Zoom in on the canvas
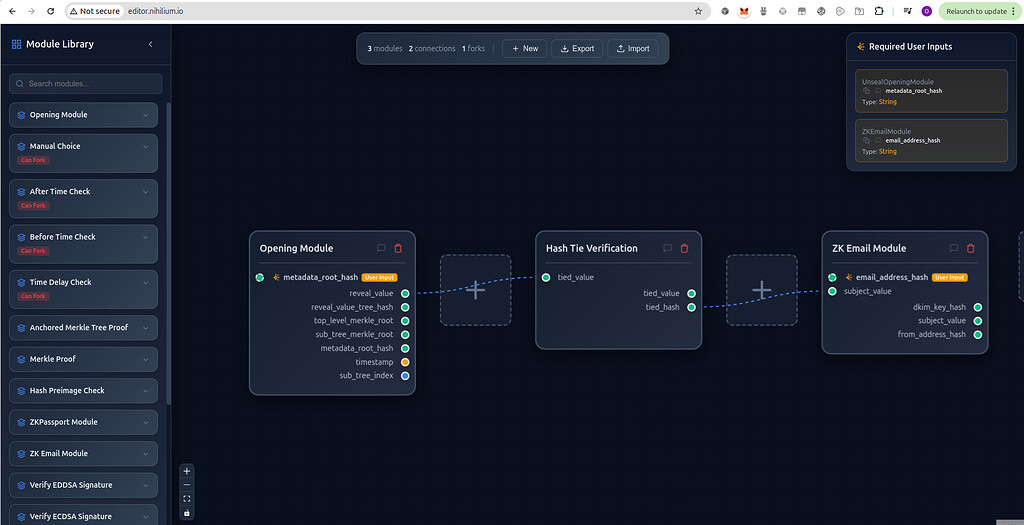Viewport: 1024px width, 525px height. pos(187,471)
